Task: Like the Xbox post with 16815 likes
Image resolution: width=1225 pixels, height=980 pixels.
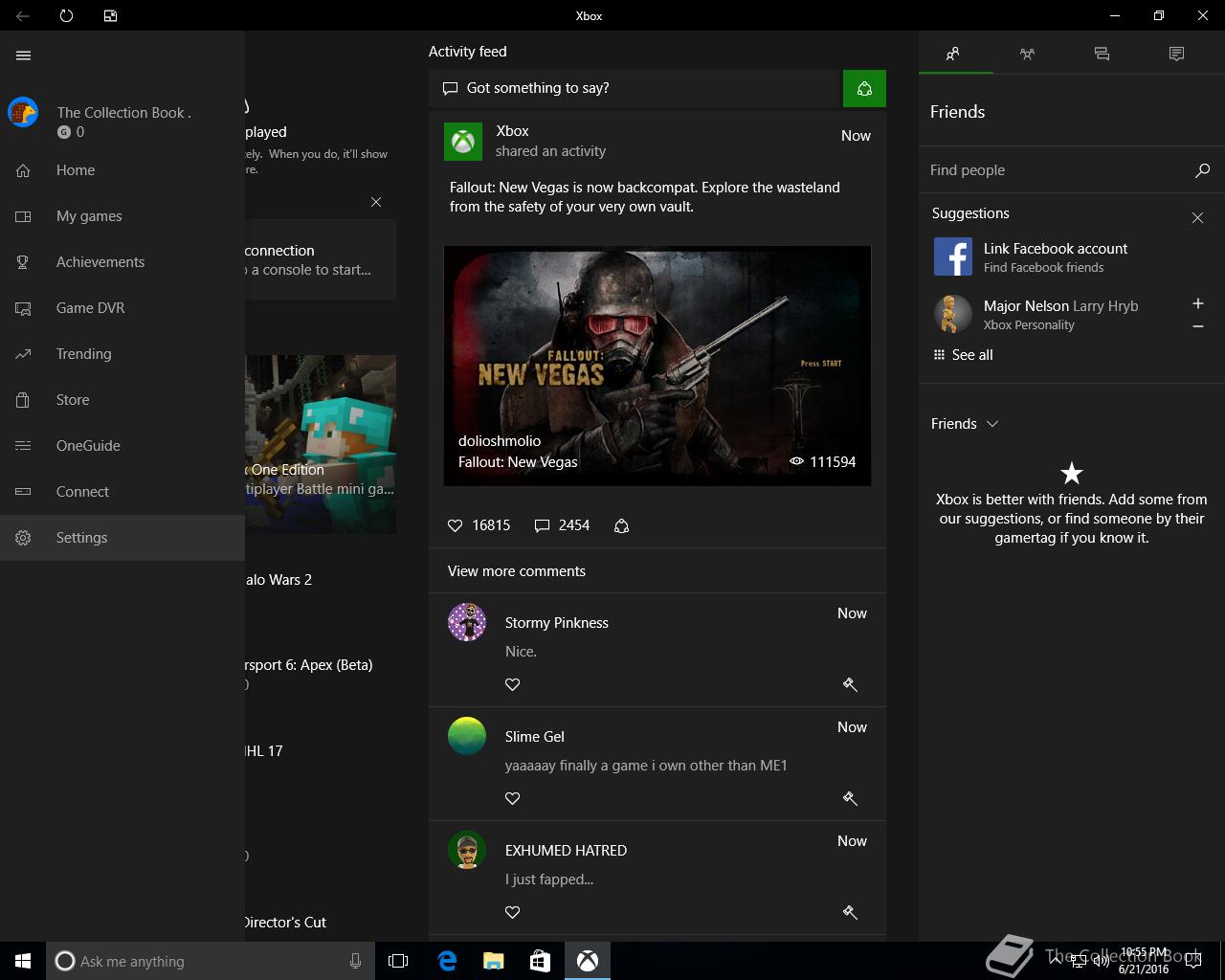Action: (456, 525)
